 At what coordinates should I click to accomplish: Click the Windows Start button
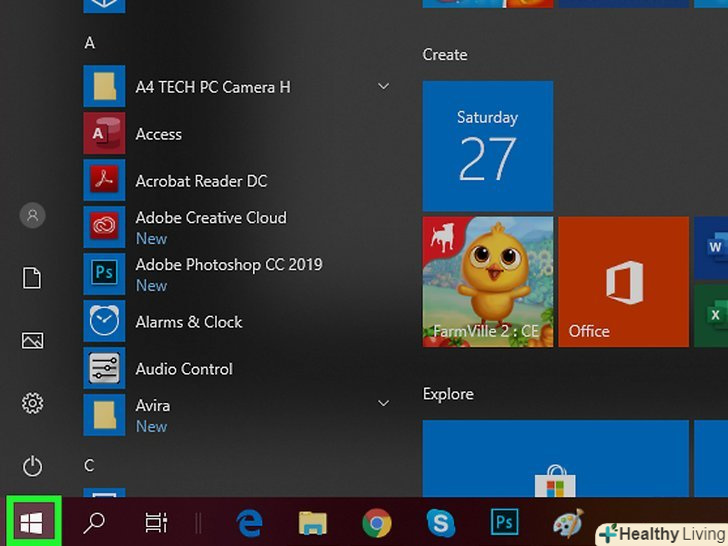[x=32, y=522]
